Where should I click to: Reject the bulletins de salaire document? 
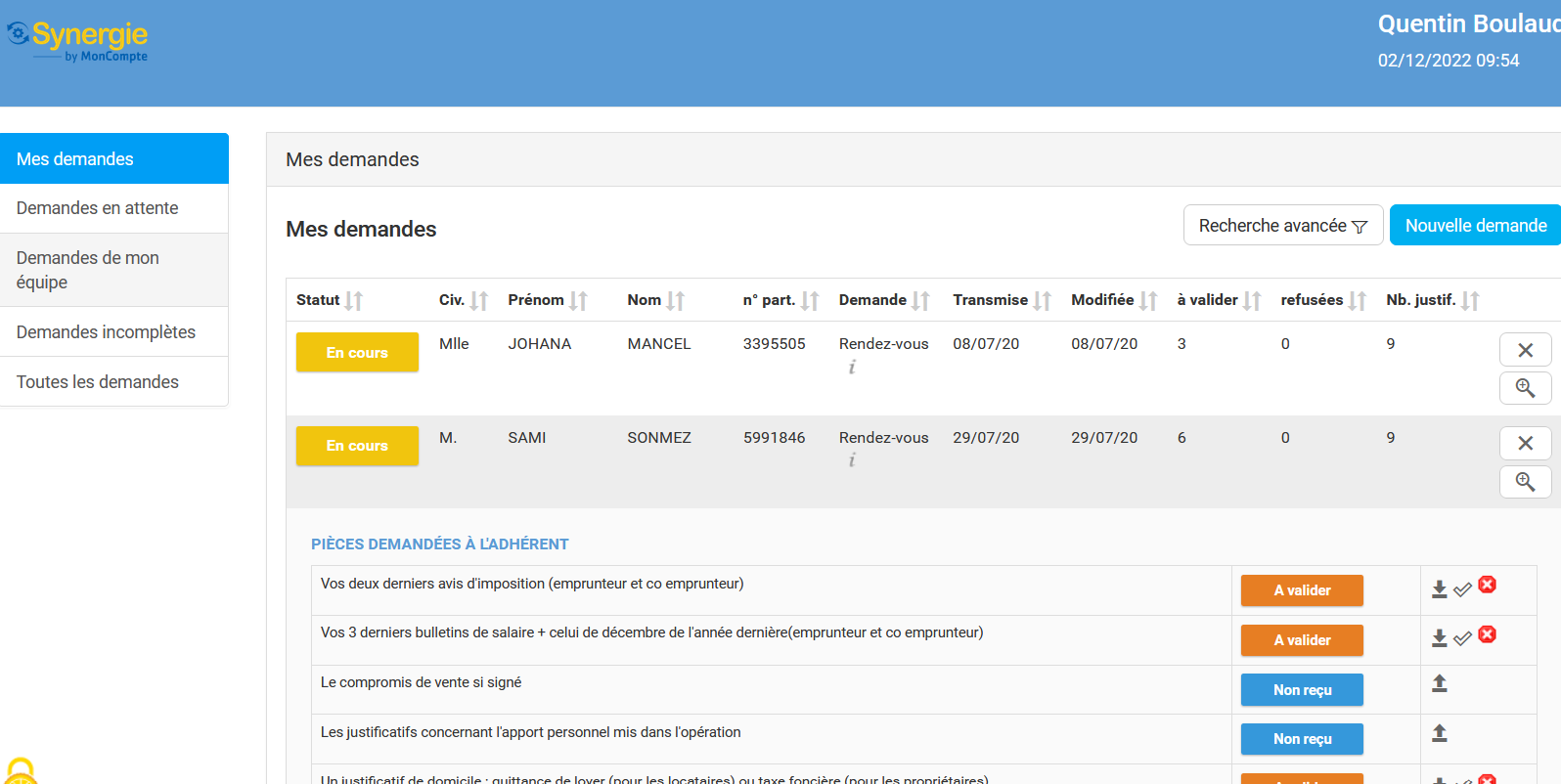pos(1488,634)
